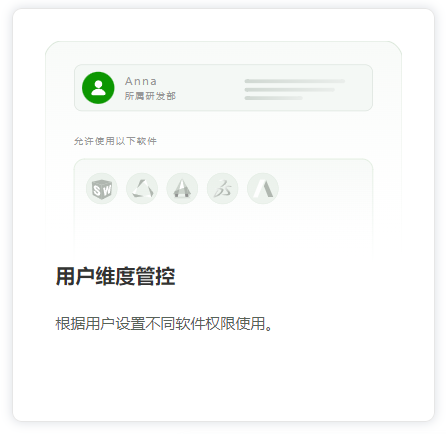Click empty area below the software icons
This screenshot has height=434, width=446.
coord(223,230)
